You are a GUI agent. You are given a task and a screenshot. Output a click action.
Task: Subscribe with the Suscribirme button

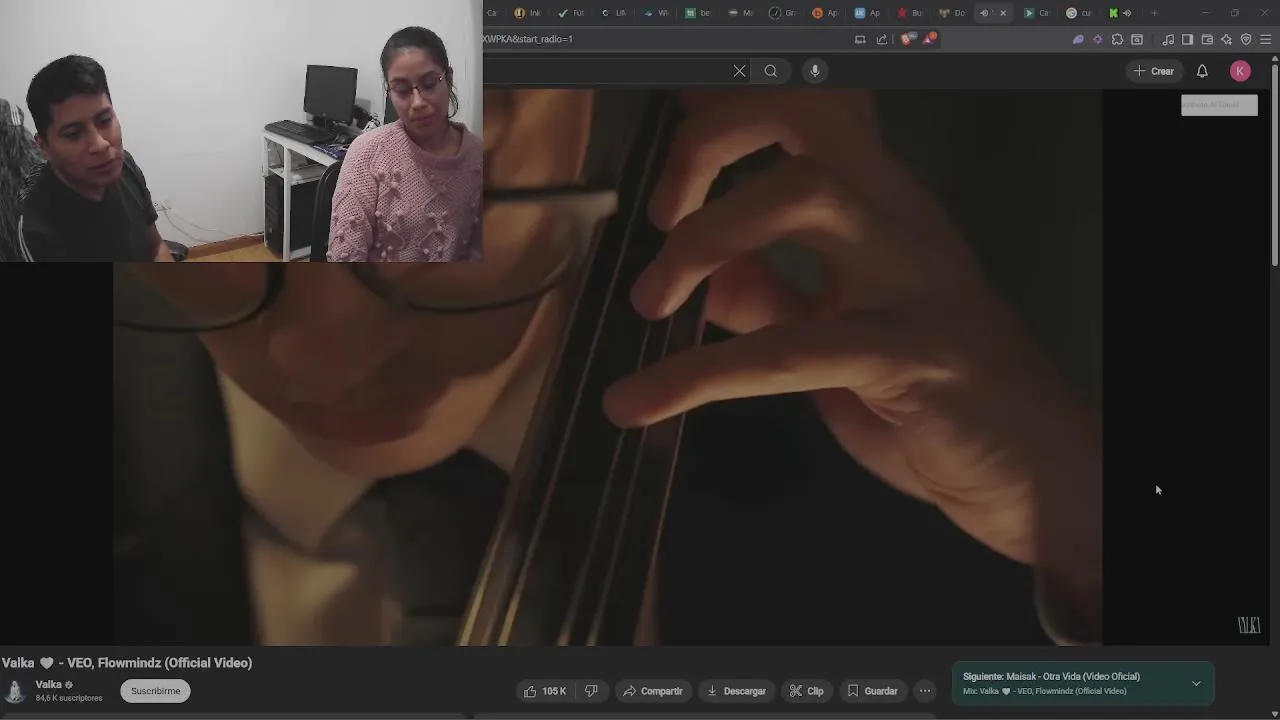click(155, 691)
